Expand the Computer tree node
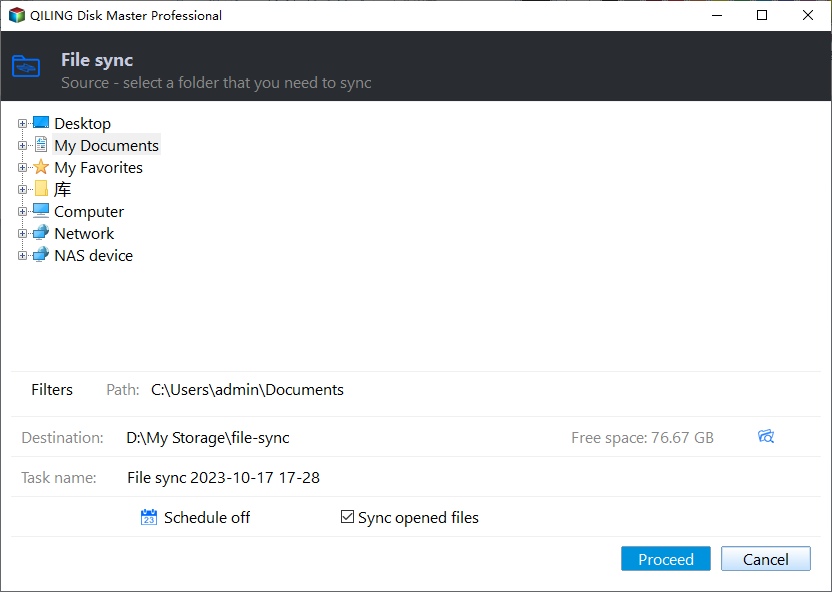This screenshot has width=832, height=592. [22, 212]
